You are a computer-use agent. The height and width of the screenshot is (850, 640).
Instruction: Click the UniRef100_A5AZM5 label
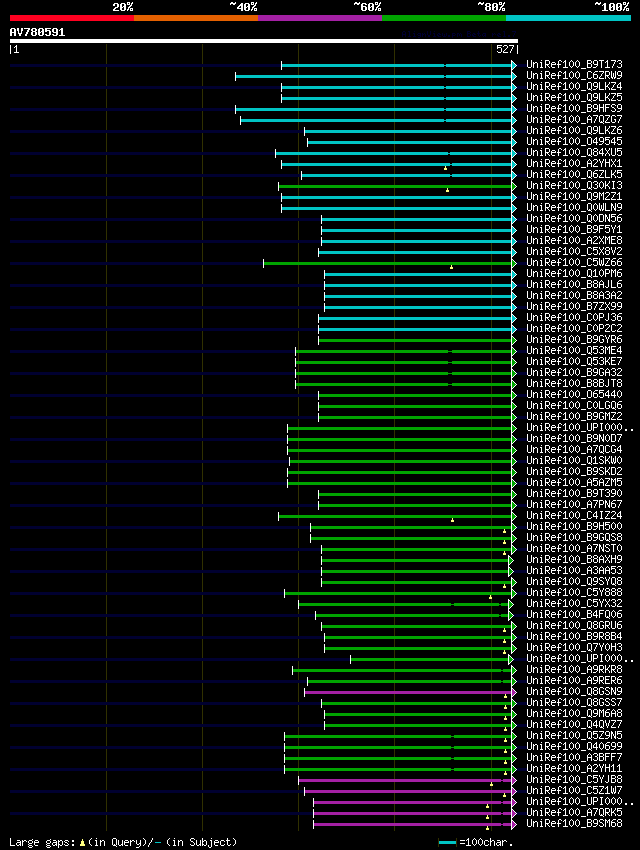[x=574, y=482]
